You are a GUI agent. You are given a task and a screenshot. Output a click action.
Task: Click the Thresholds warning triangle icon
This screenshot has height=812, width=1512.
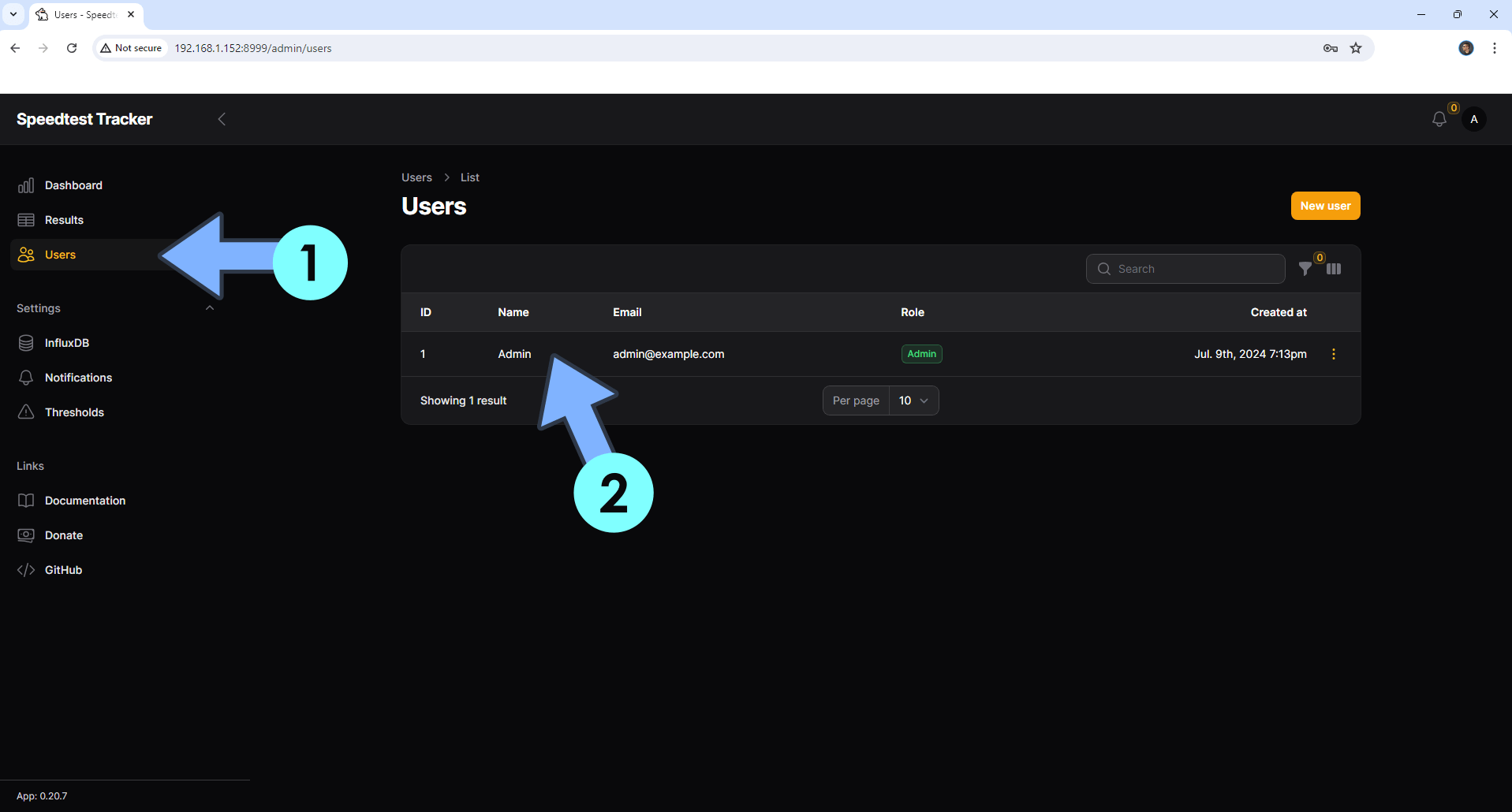26,412
